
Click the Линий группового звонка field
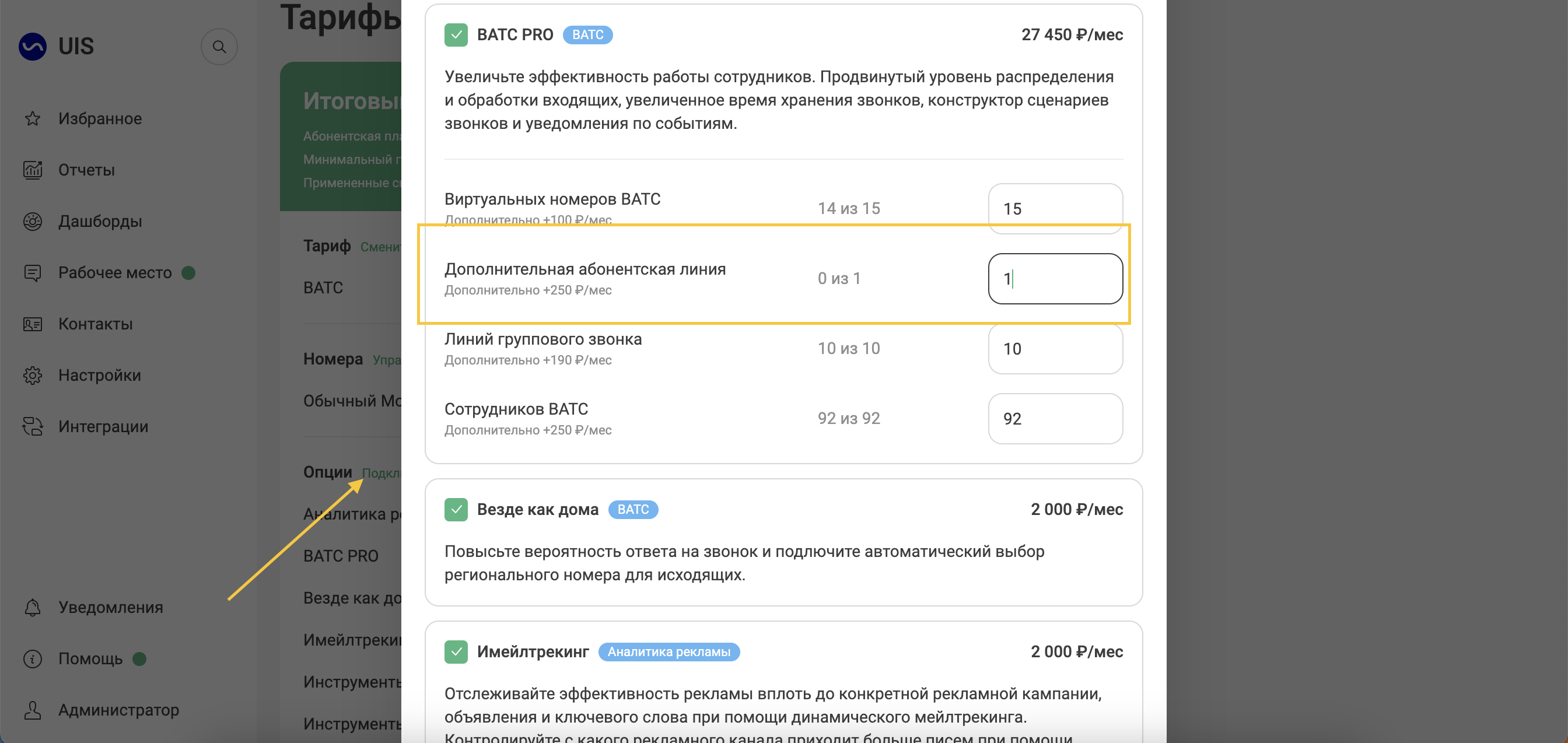click(x=1055, y=349)
